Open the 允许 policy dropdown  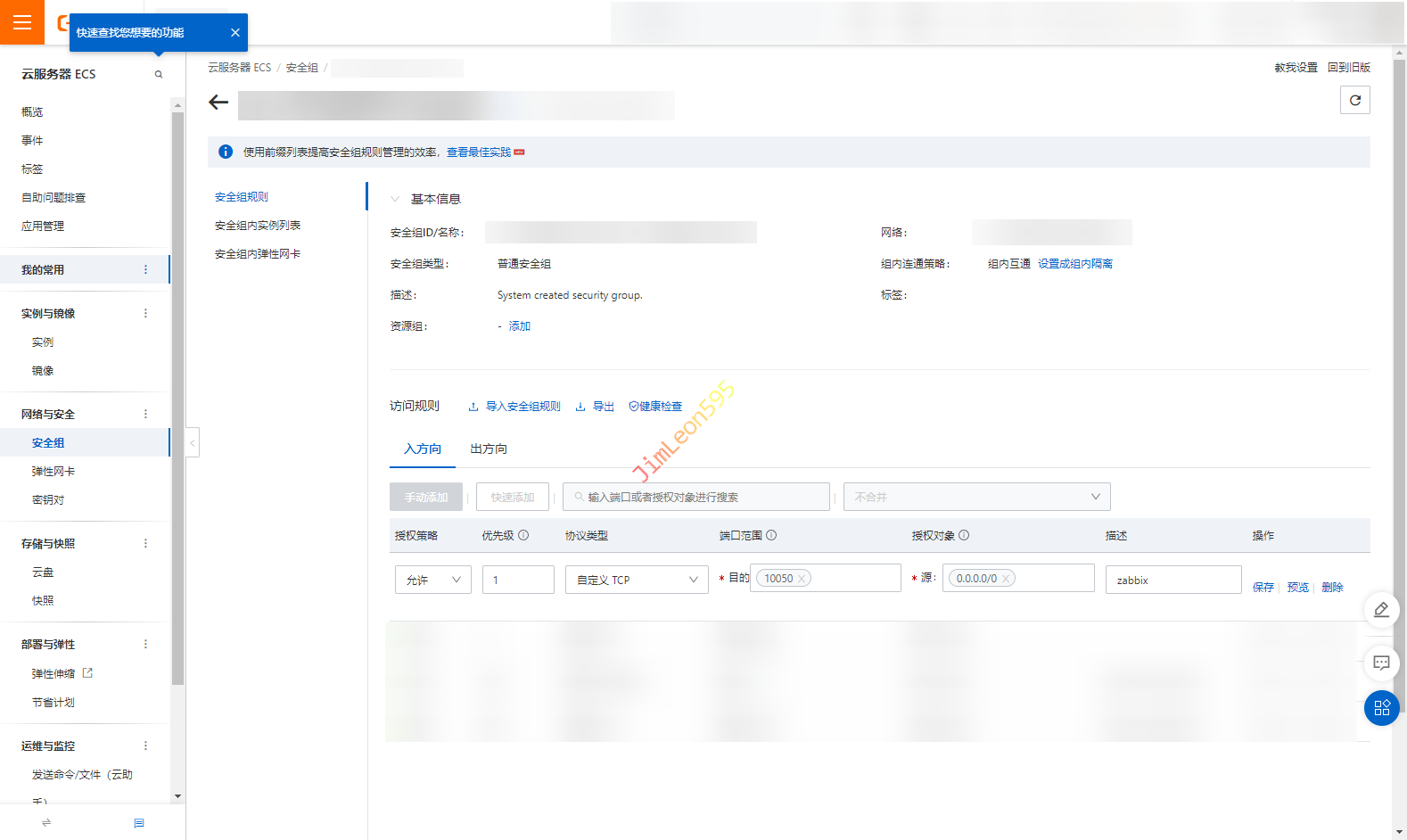(x=432, y=580)
